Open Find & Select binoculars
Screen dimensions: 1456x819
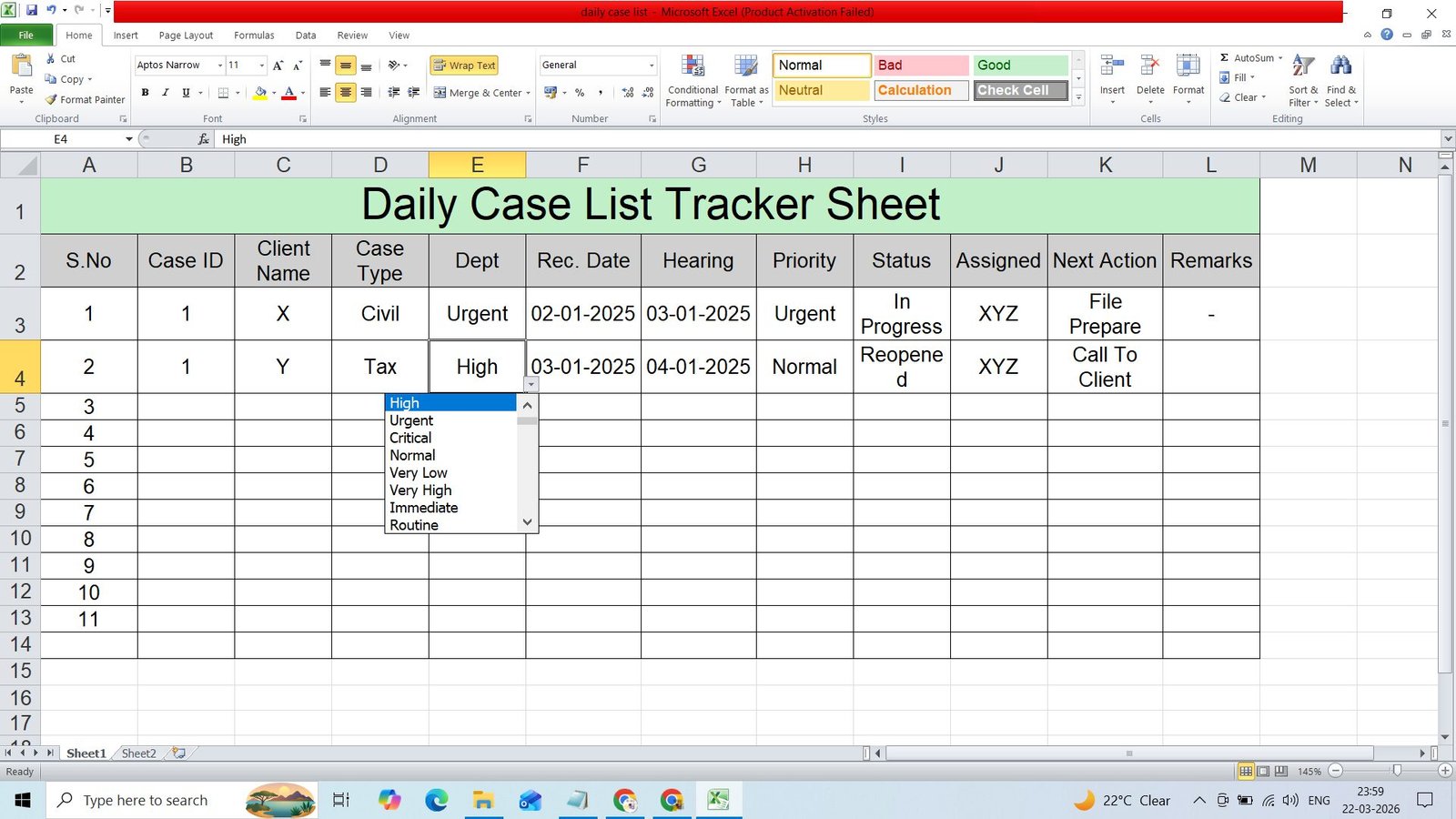1341,80
